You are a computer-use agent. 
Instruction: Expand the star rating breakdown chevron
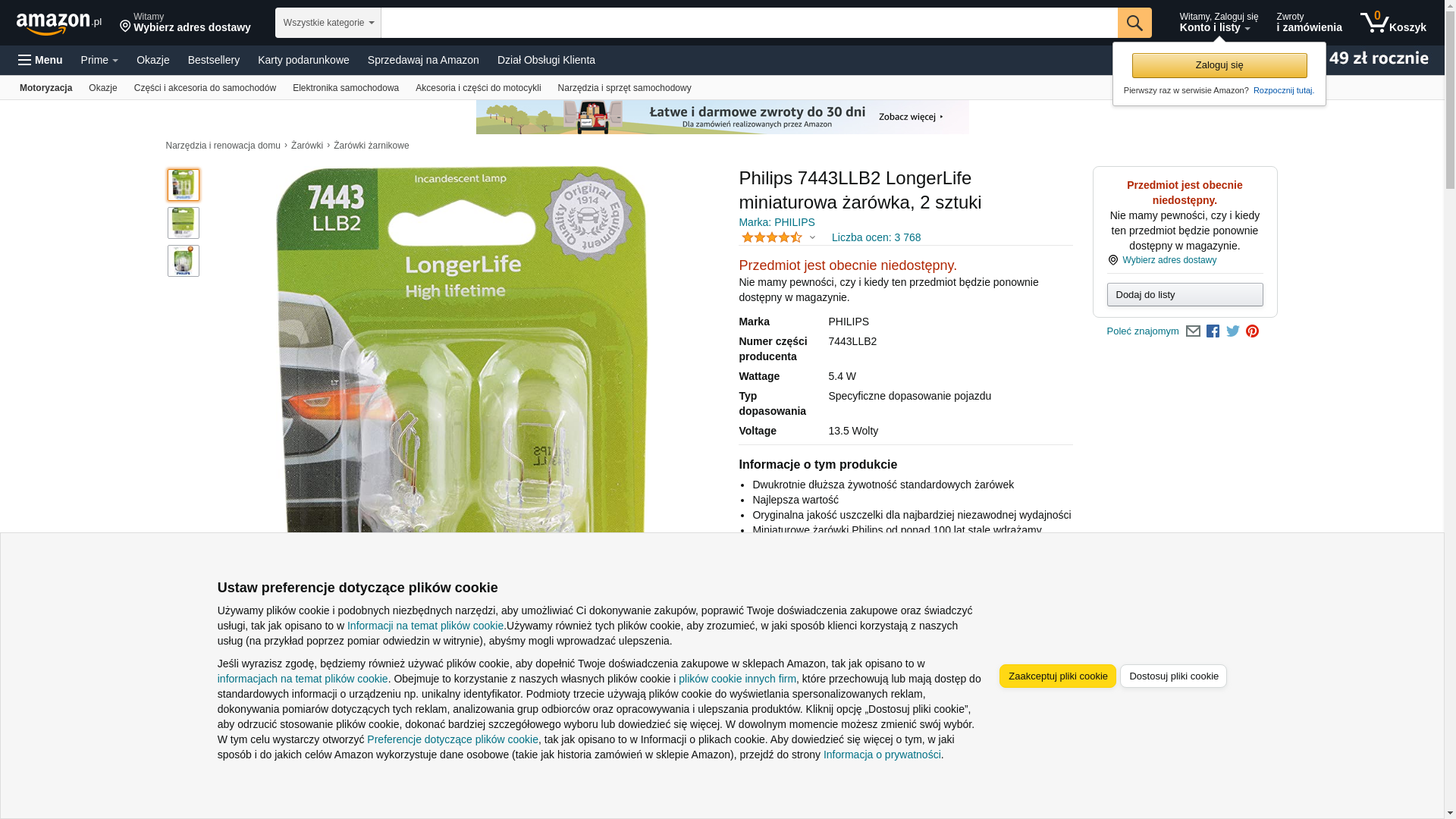click(x=812, y=238)
